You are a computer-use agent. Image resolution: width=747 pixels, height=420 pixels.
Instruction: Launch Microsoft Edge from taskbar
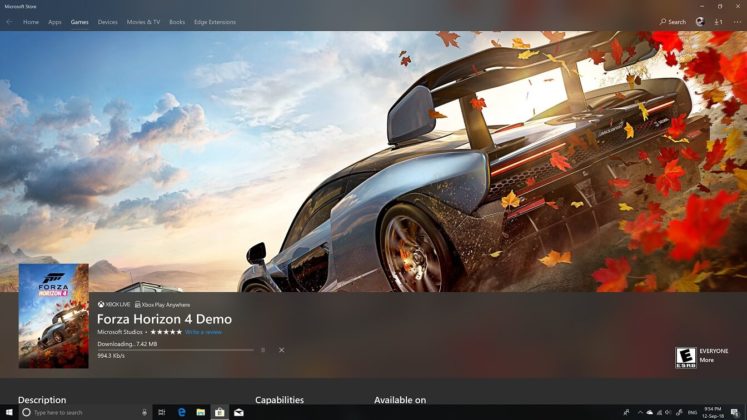(x=182, y=412)
